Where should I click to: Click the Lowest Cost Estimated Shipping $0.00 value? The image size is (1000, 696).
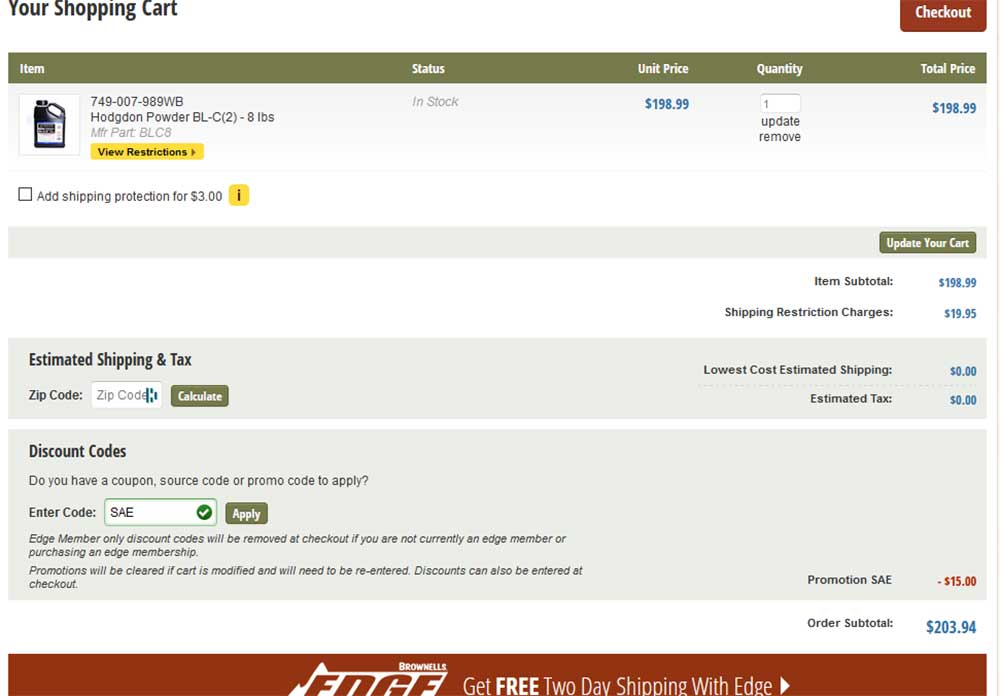point(962,371)
